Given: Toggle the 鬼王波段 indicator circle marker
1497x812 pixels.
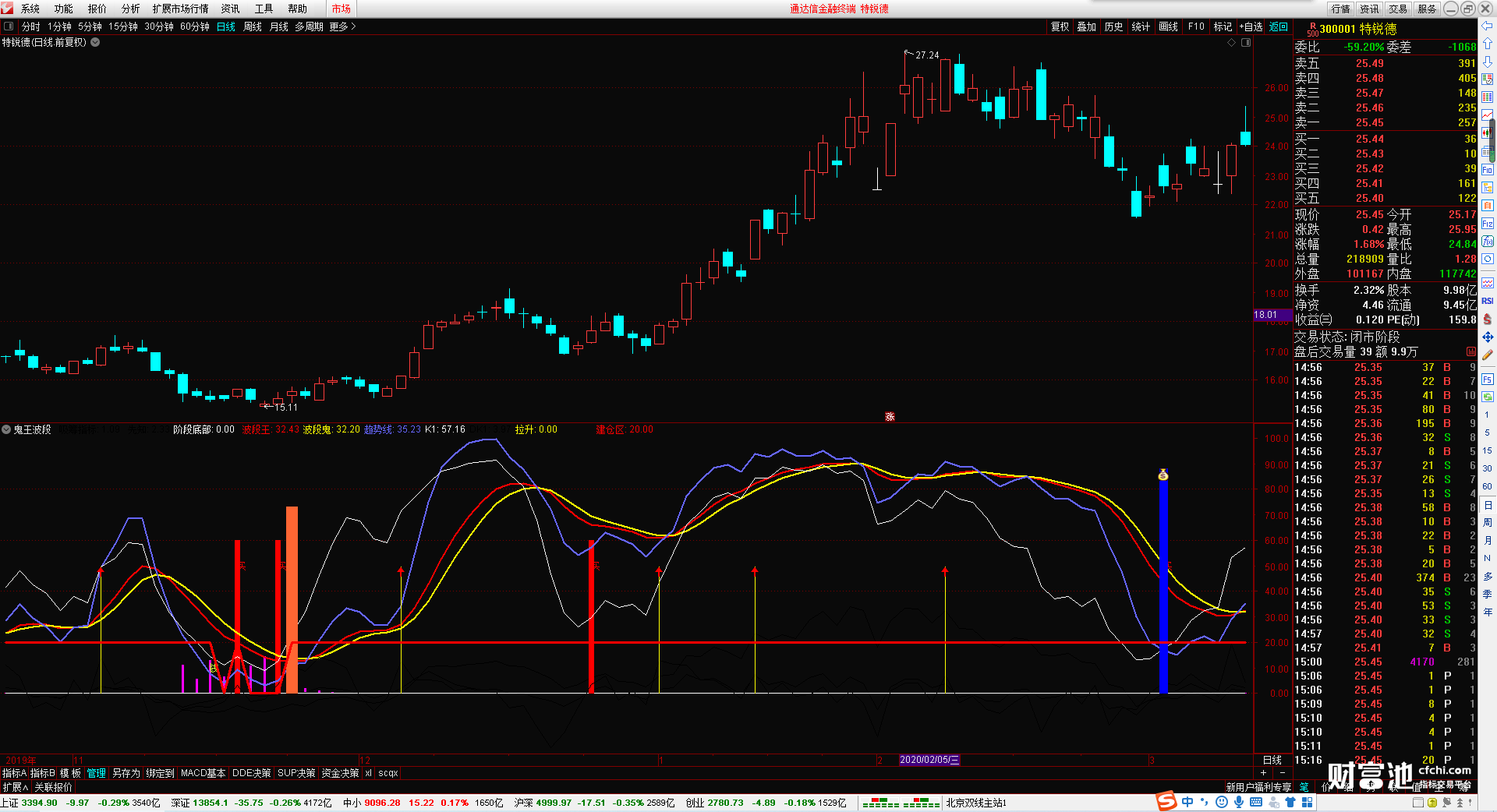Looking at the screenshot, I should (x=6, y=429).
